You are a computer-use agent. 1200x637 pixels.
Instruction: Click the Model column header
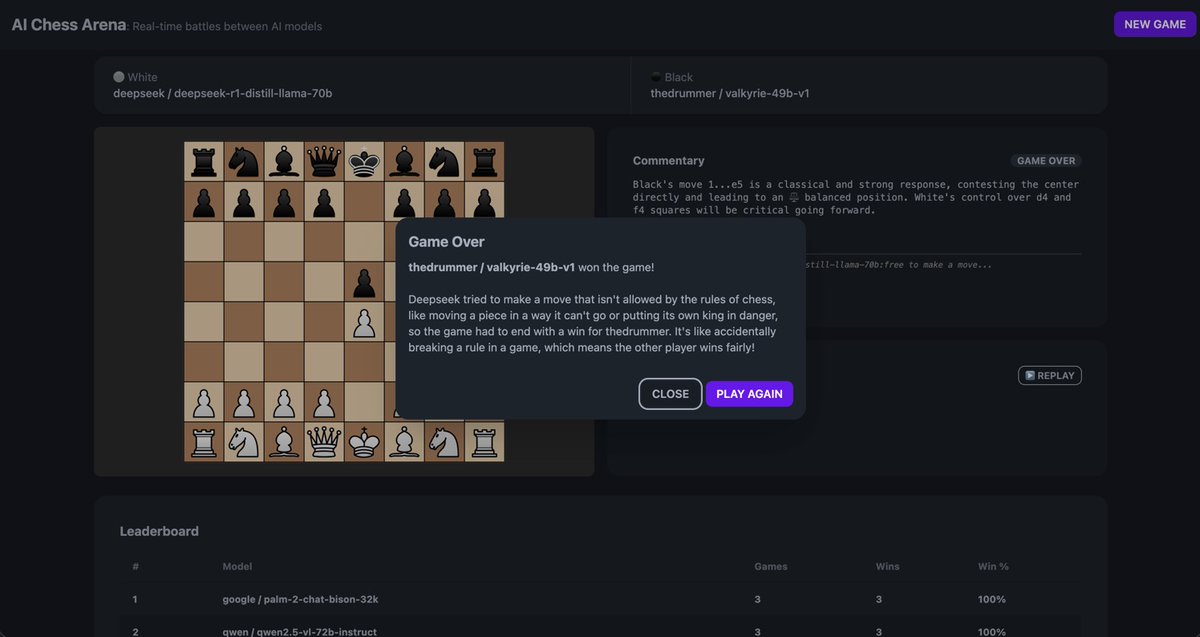[237, 567]
